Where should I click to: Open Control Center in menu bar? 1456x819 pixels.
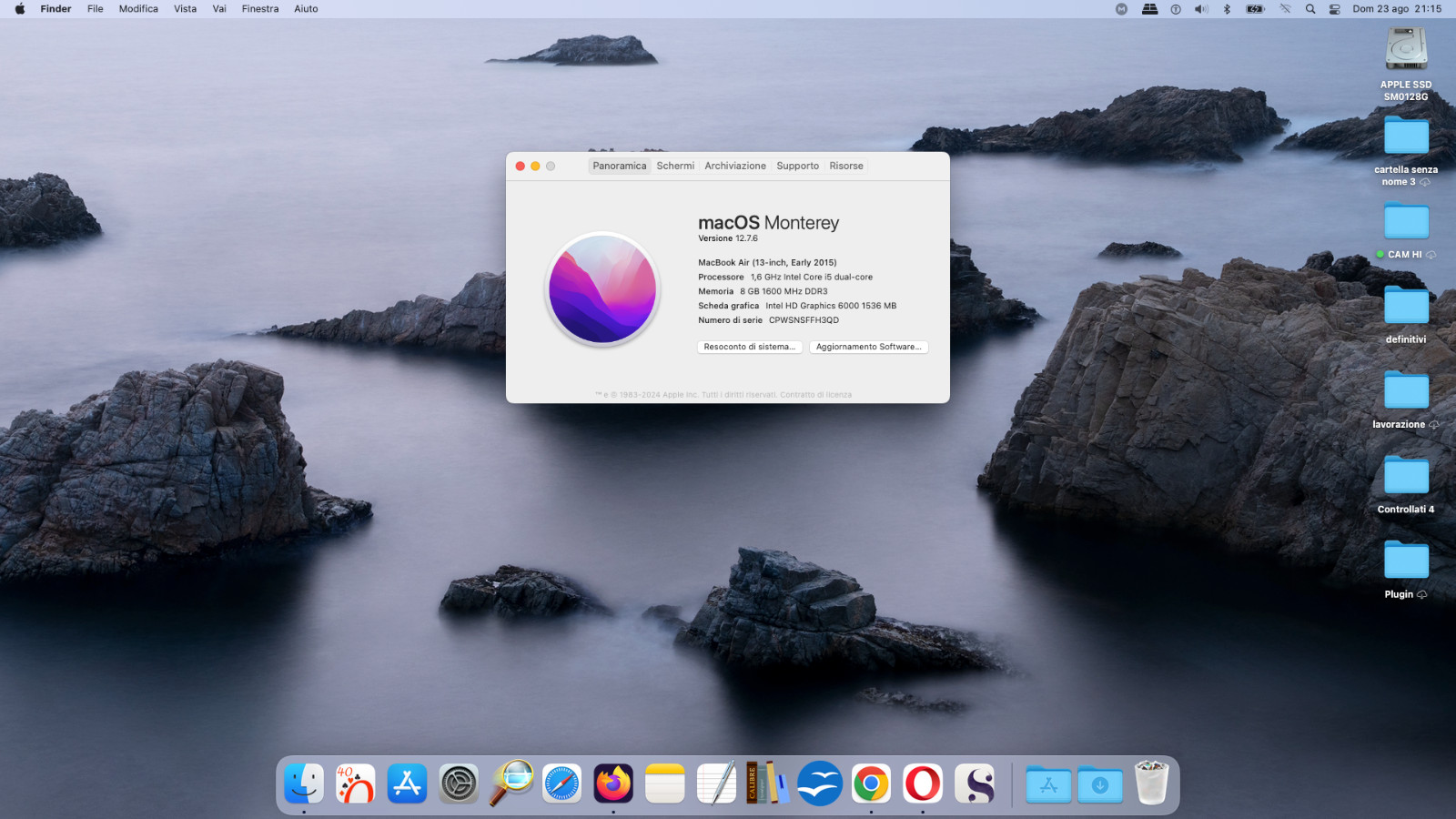point(1335,9)
